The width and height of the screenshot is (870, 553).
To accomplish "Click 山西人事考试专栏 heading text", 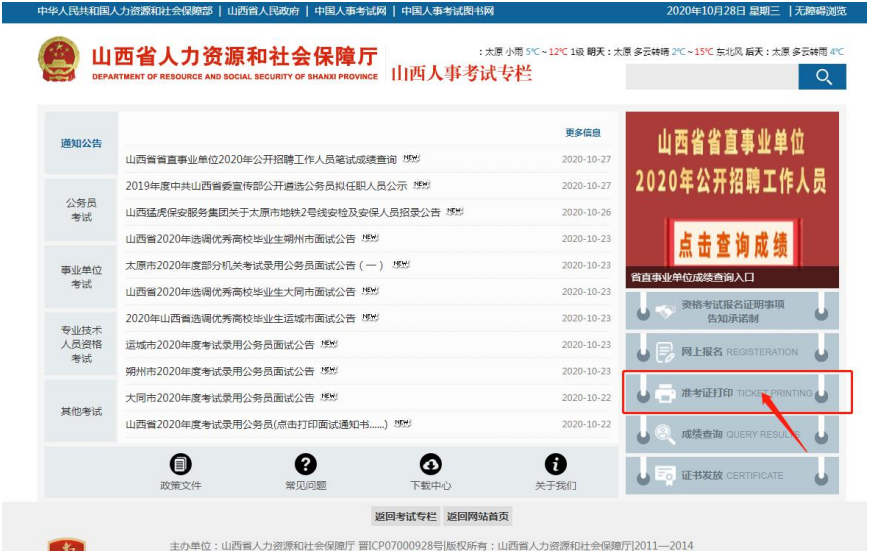I will [462, 73].
